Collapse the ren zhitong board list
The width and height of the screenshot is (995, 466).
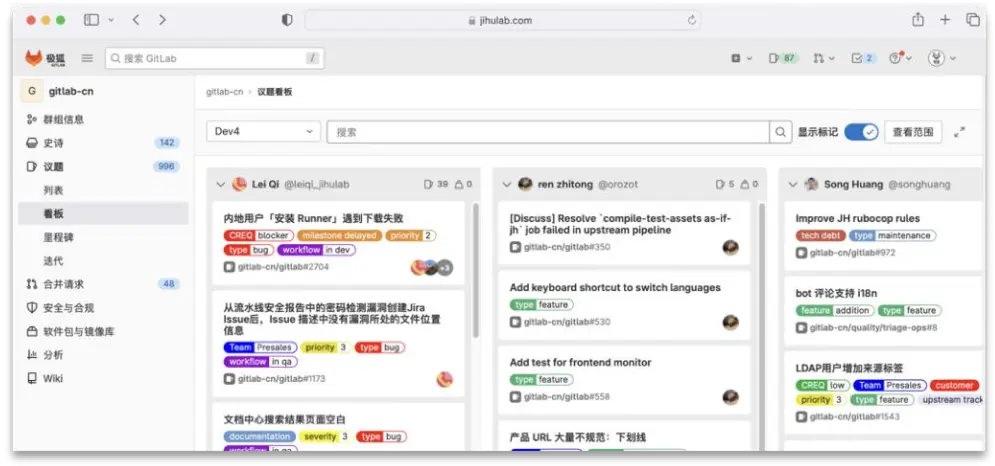click(507, 184)
